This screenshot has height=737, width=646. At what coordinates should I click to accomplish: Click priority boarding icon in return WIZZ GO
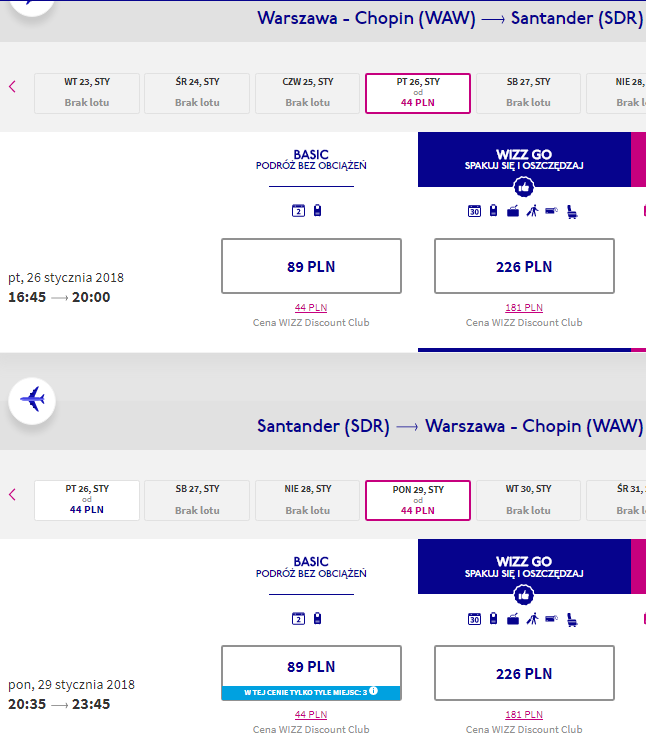coord(532,619)
